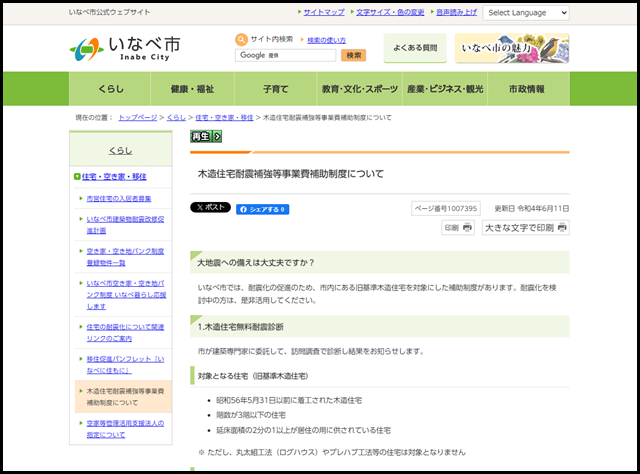Open the サイトマップ link

click(x=323, y=13)
